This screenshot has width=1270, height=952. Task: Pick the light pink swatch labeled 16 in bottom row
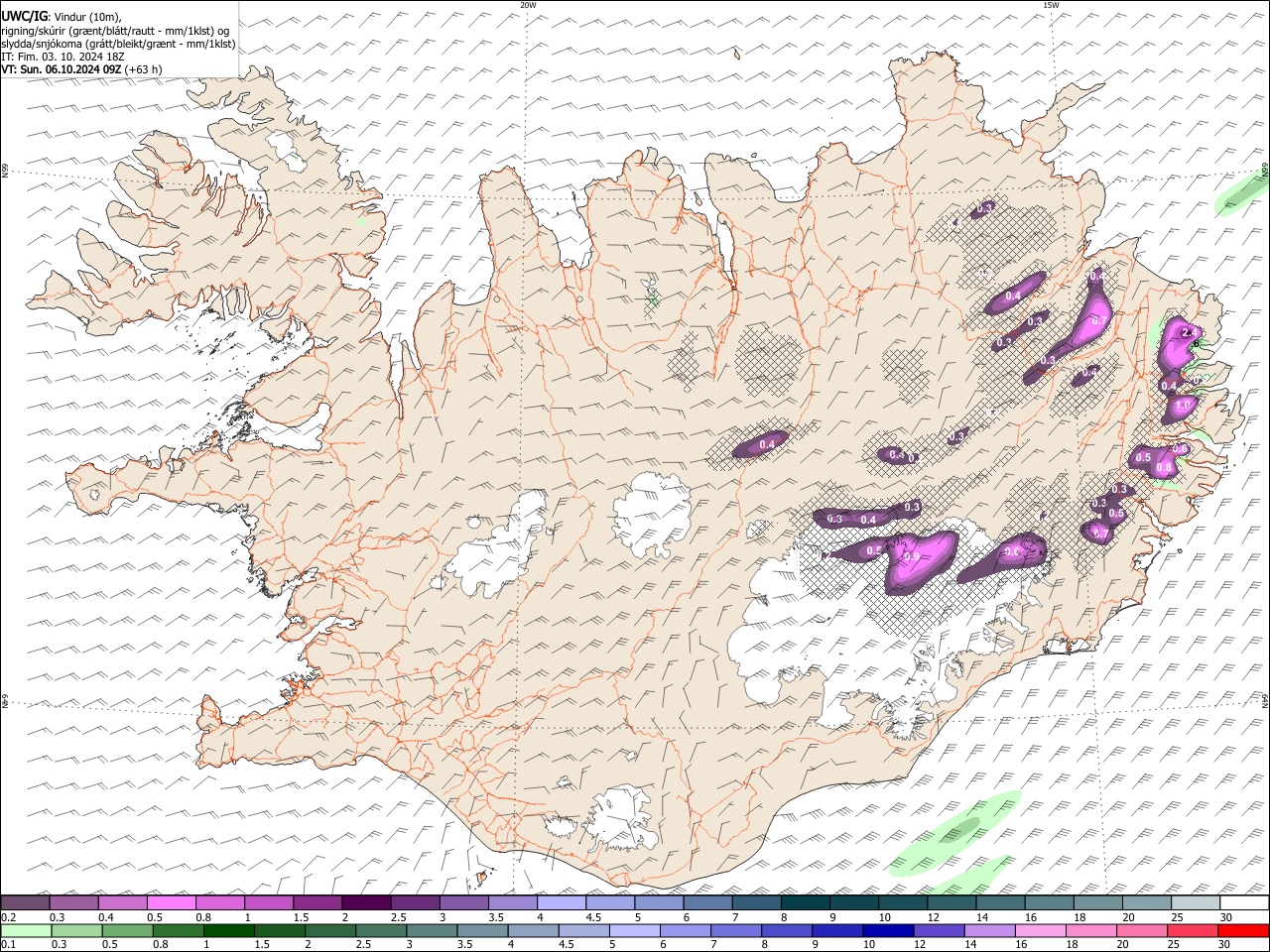[1040, 930]
